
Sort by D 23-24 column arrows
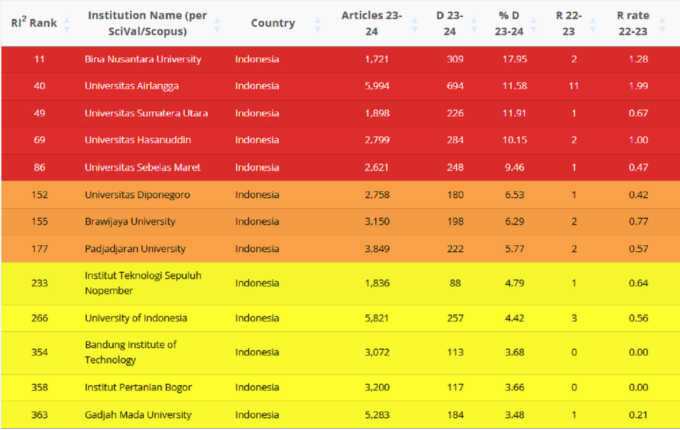(474, 24)
